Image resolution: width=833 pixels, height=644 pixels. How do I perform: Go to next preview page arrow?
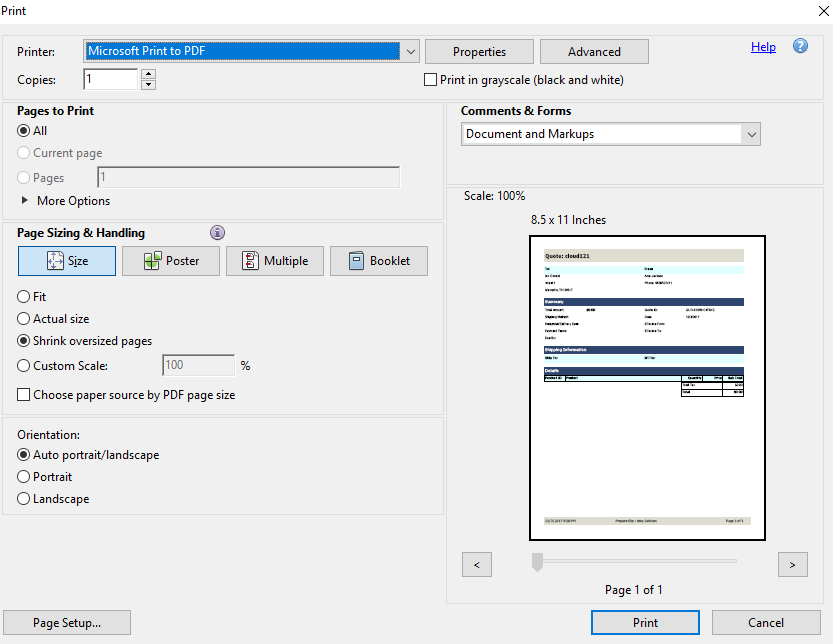tap(792, 565)
